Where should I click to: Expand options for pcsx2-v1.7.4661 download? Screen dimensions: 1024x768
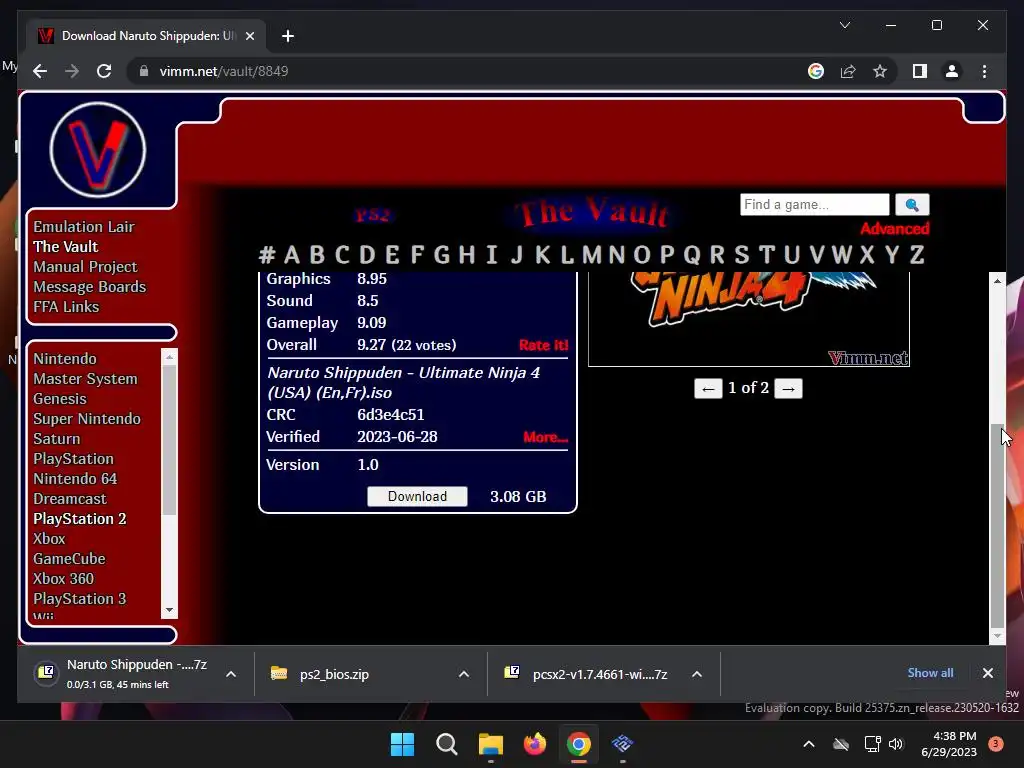(697, 674)
